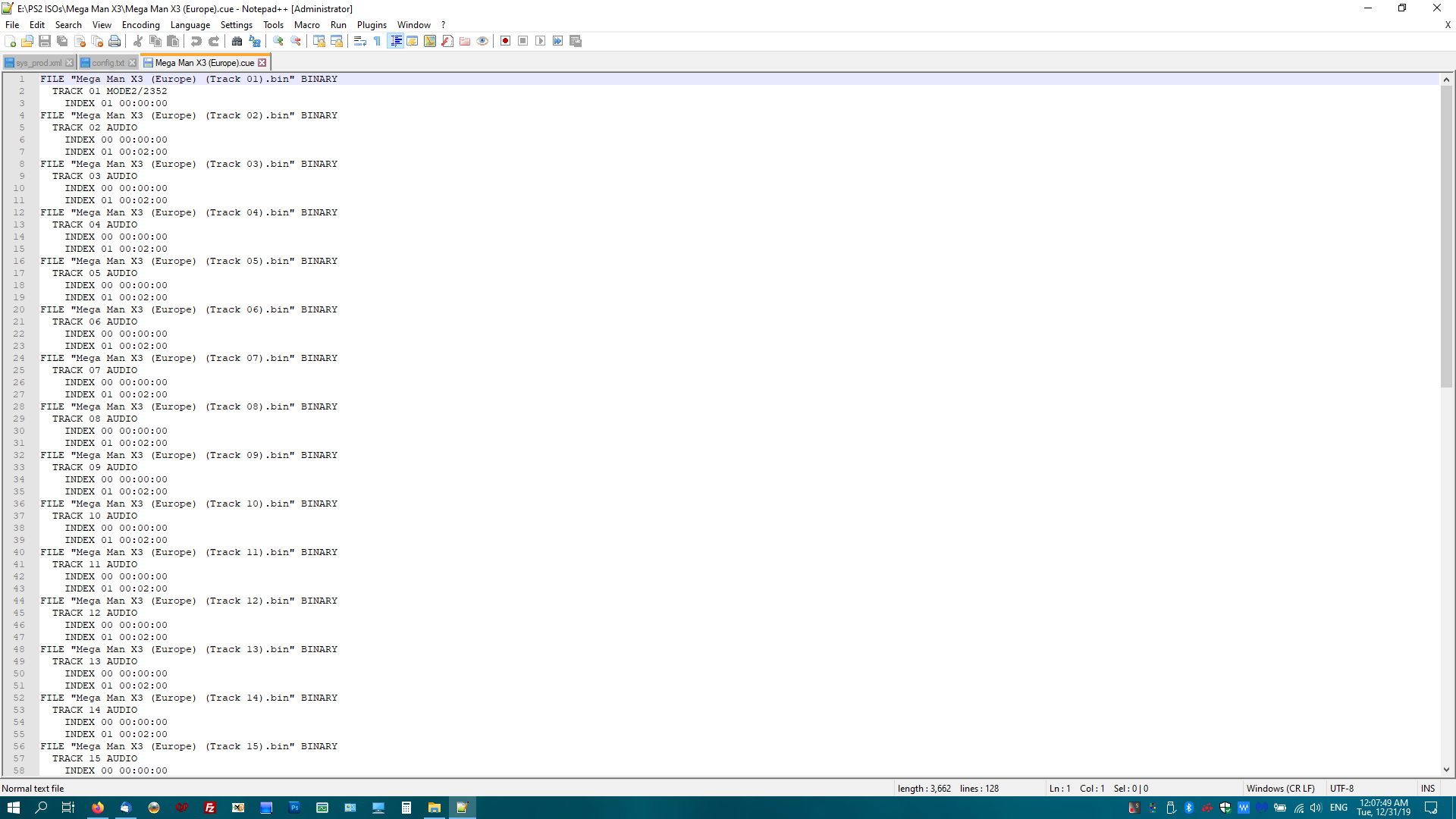This screenshot has width=1456, height=819.
Task: Open Firefox from the taskbar
Action: (x=98, y=808)
